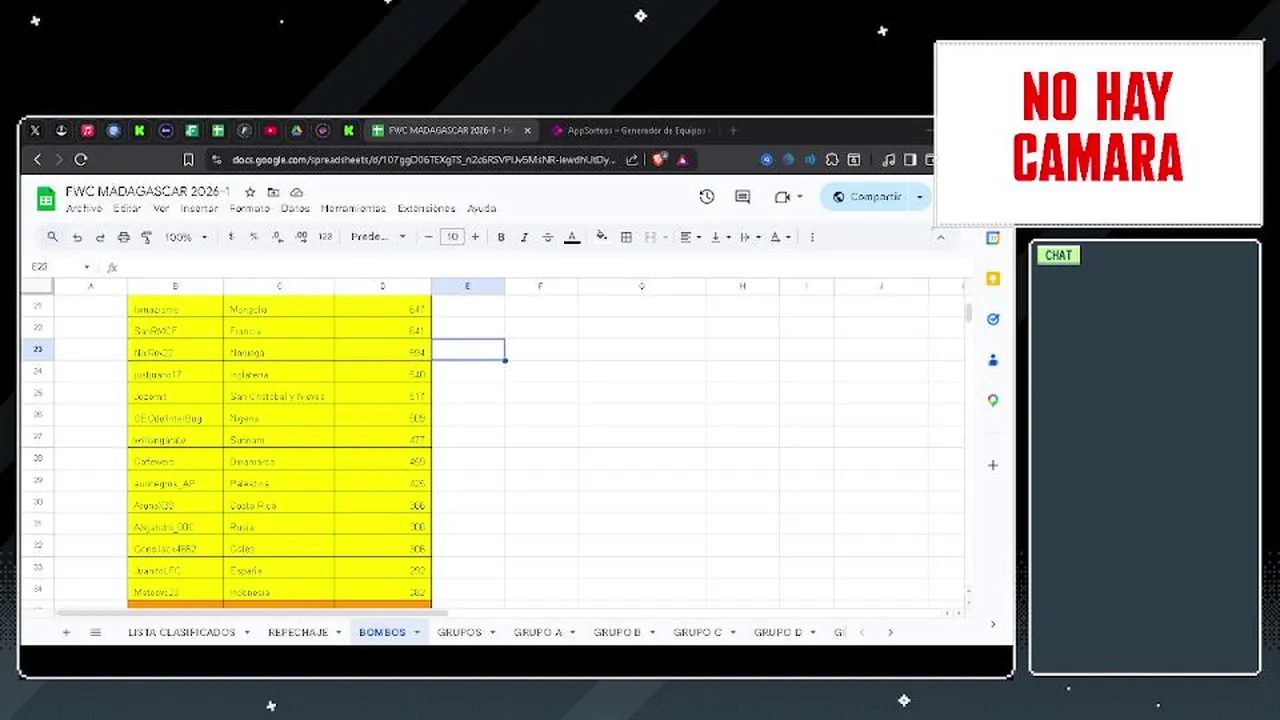Open vertical align dropdown

coord(720,237)
